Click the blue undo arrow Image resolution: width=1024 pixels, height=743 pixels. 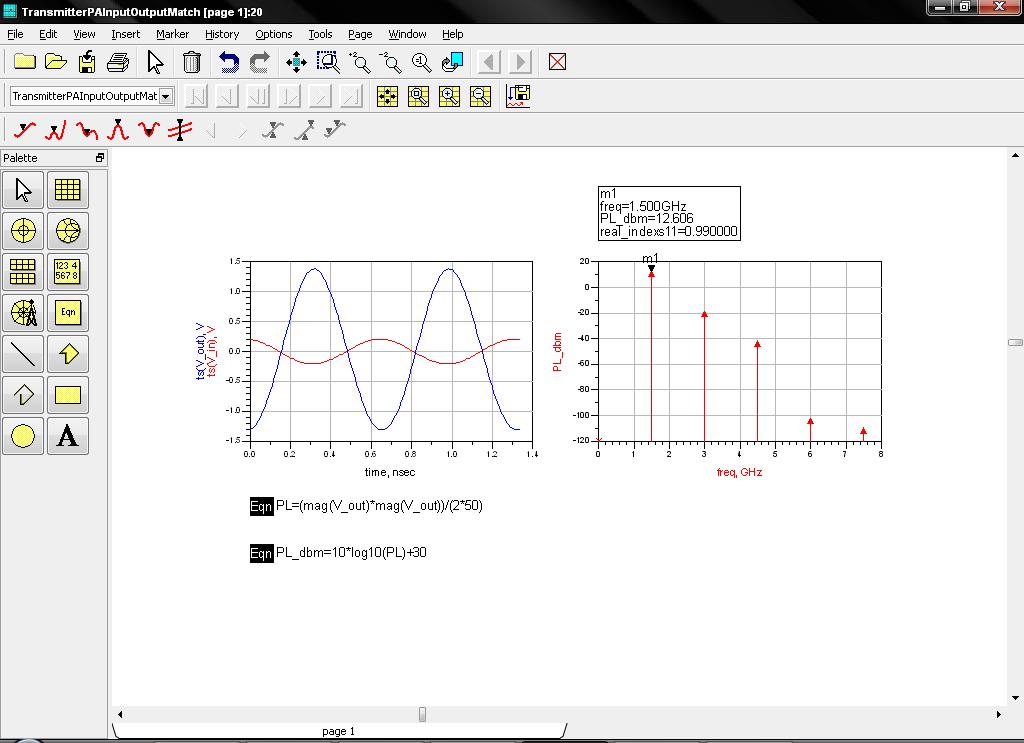(230, 62)
